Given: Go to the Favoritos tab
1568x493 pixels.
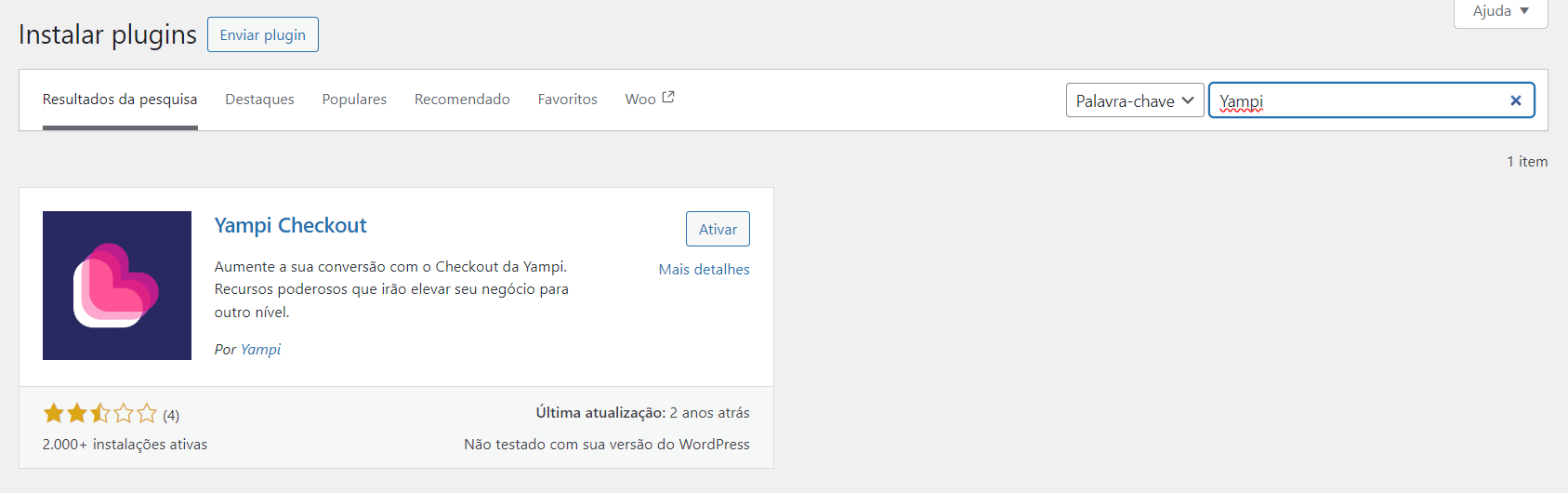Looking at the screenshot, I should tap(567, 100).
